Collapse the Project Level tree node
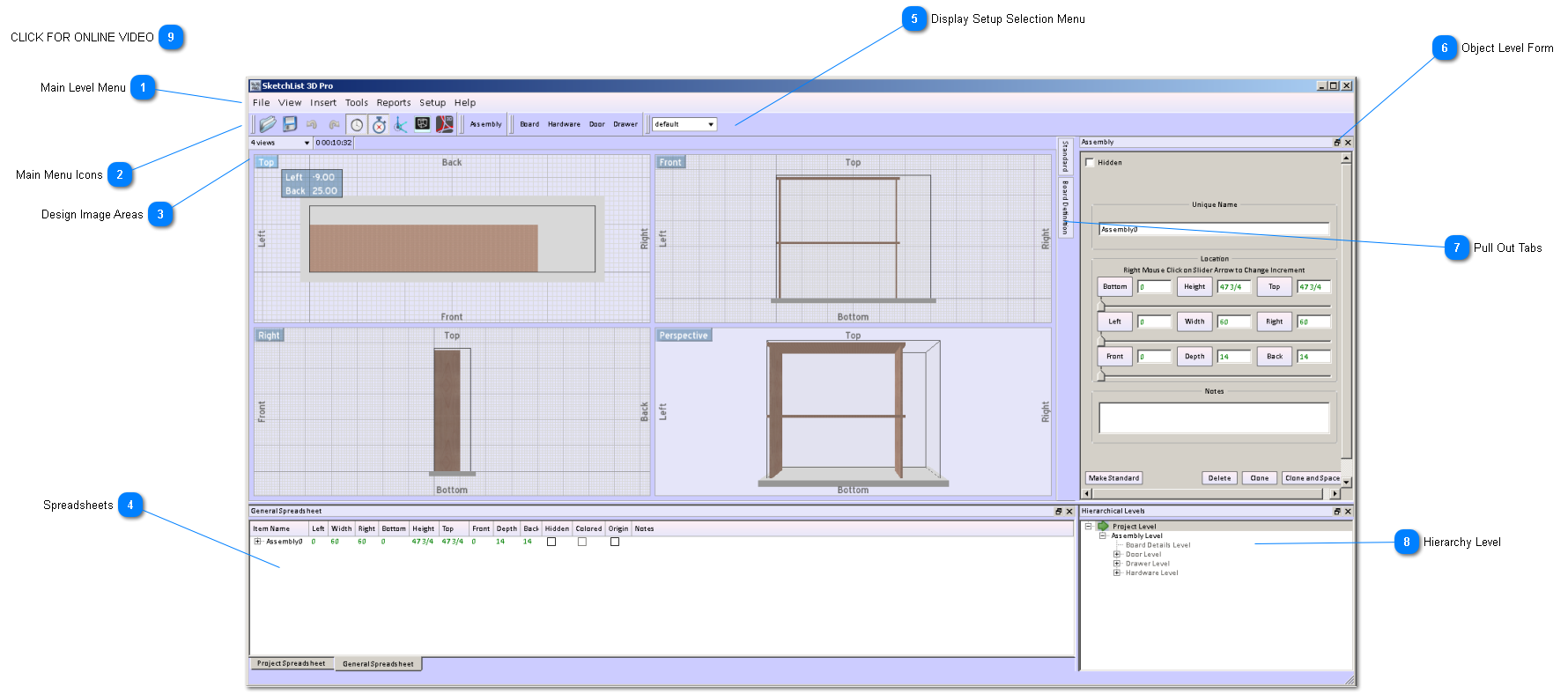The width and height of the screenshot is (1568, 694). 1088,527
